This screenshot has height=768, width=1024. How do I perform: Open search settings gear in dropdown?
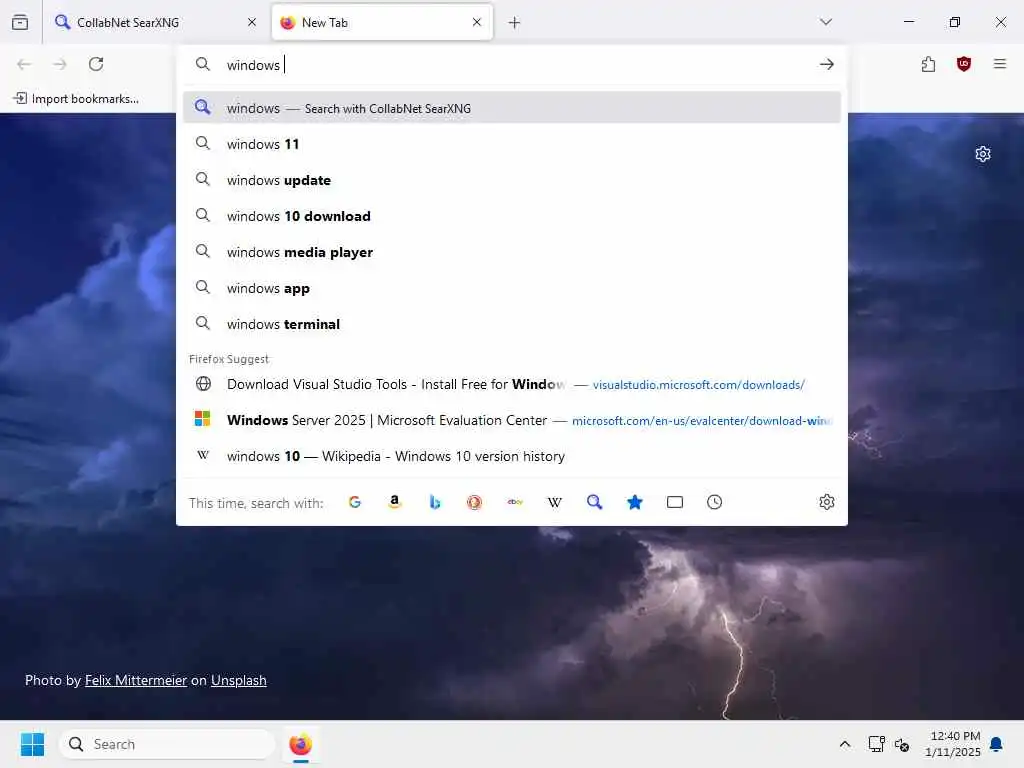pos(827,502)
